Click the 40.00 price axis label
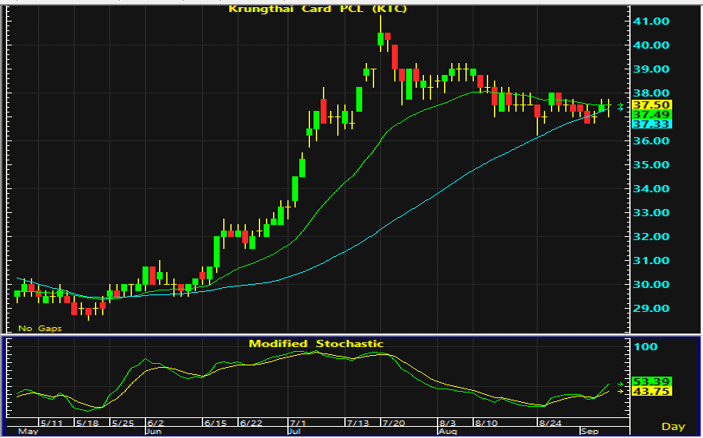Screen dimensions: 703x438 click(x=651, y=45)
